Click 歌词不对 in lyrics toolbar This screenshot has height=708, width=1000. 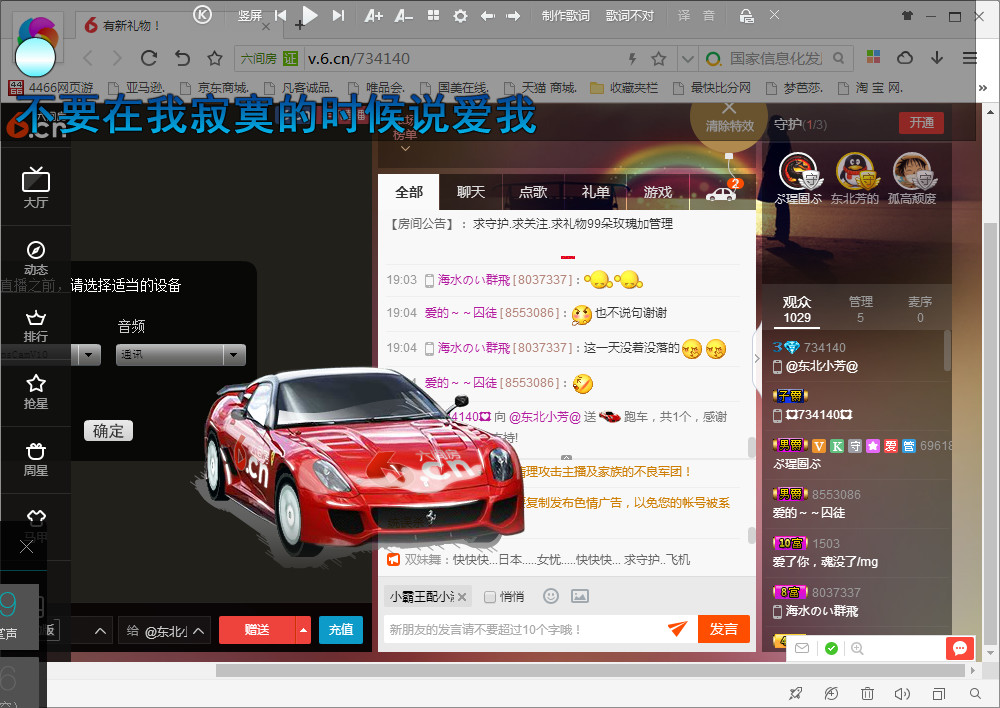click(629, 16)
